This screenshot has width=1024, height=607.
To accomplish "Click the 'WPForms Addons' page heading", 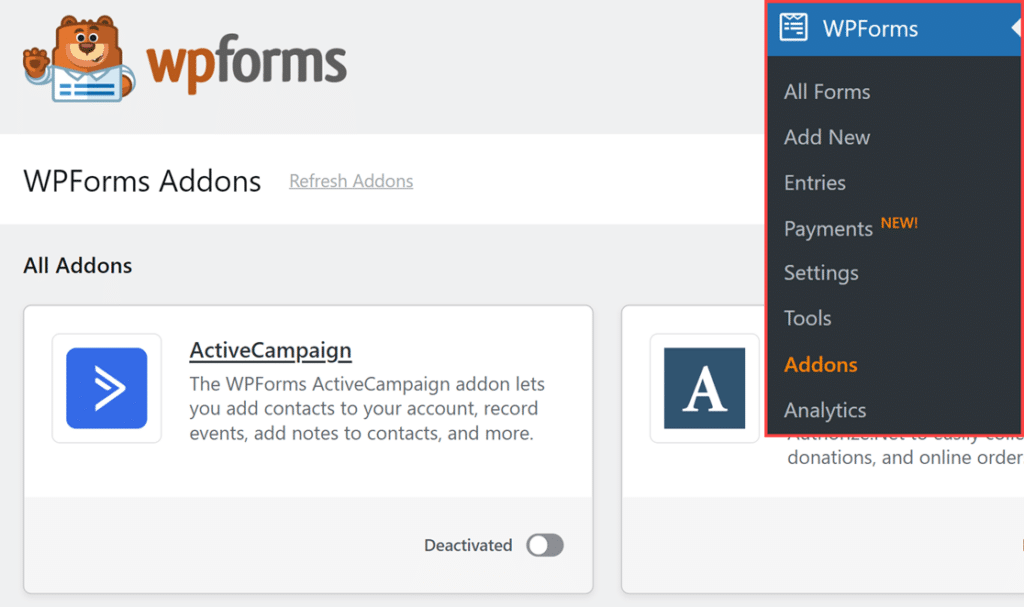I will [x=142, y=181].
